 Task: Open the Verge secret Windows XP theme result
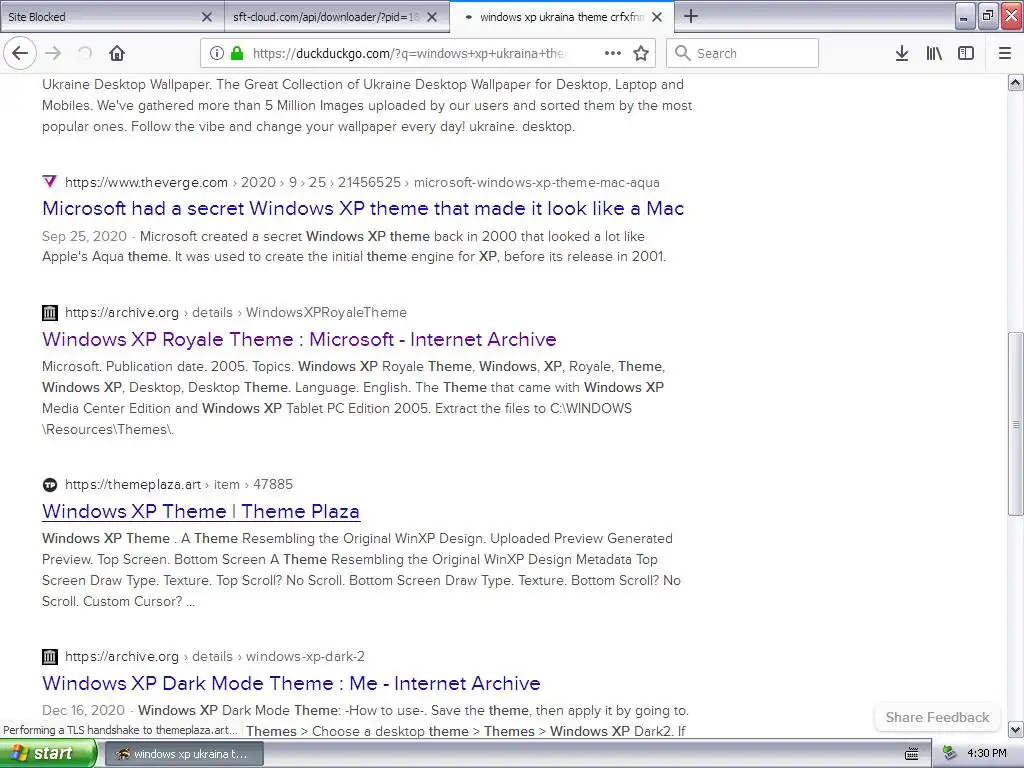pos(363,208)
